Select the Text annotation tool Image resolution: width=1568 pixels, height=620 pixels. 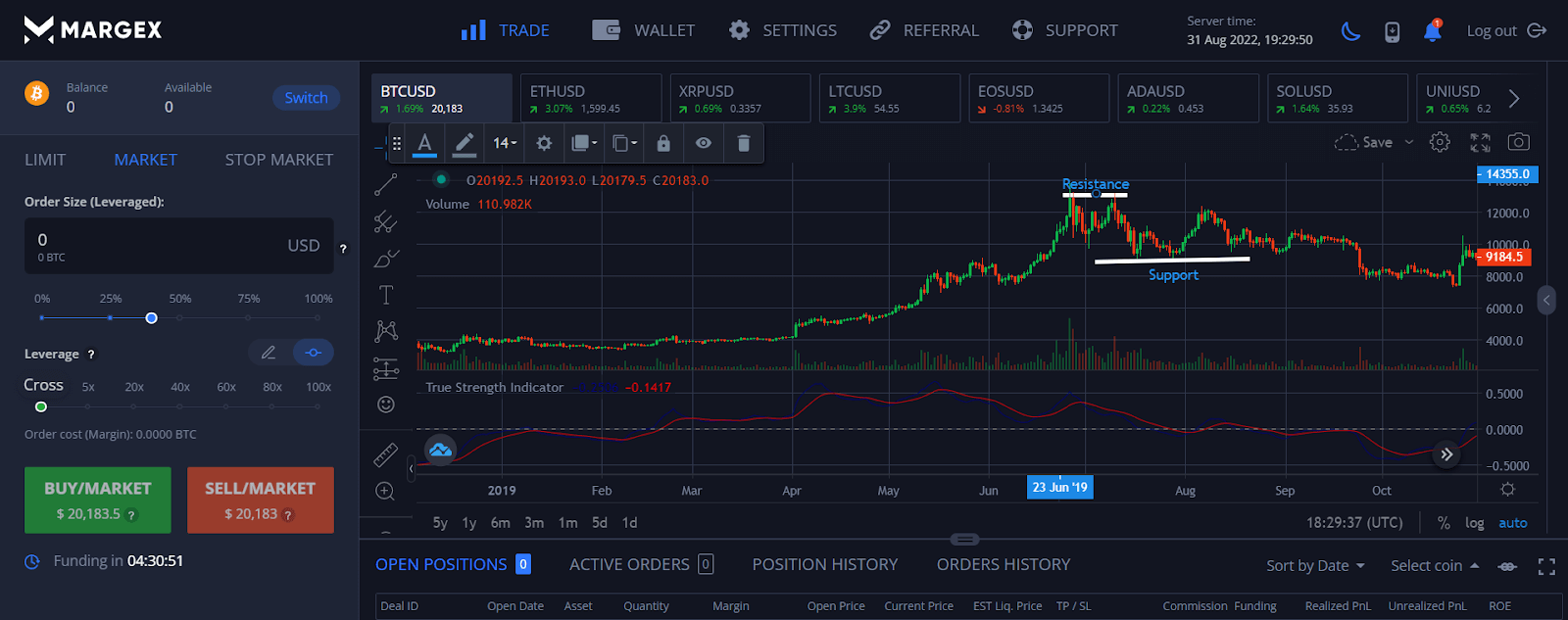(386, 295)
